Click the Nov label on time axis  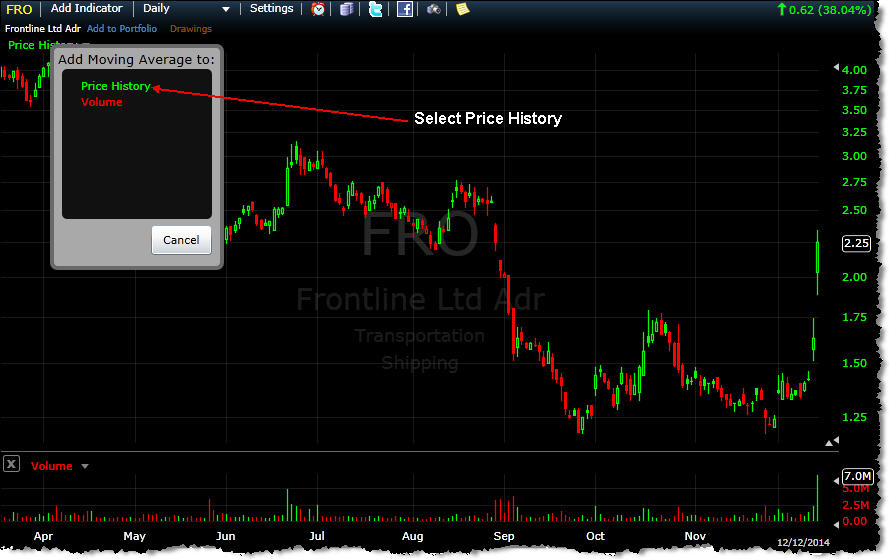(695, 536)
